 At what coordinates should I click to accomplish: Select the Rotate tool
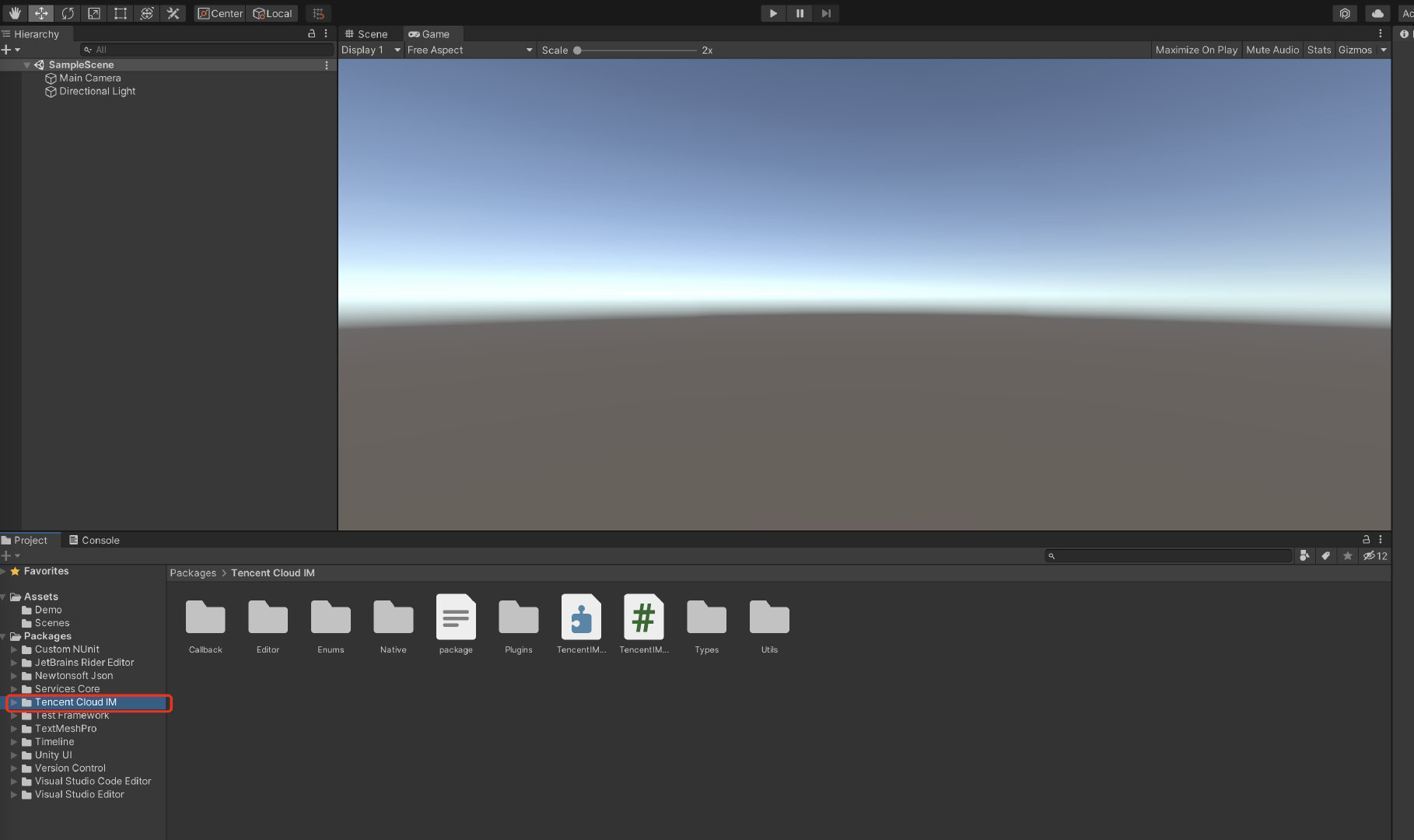68,13
